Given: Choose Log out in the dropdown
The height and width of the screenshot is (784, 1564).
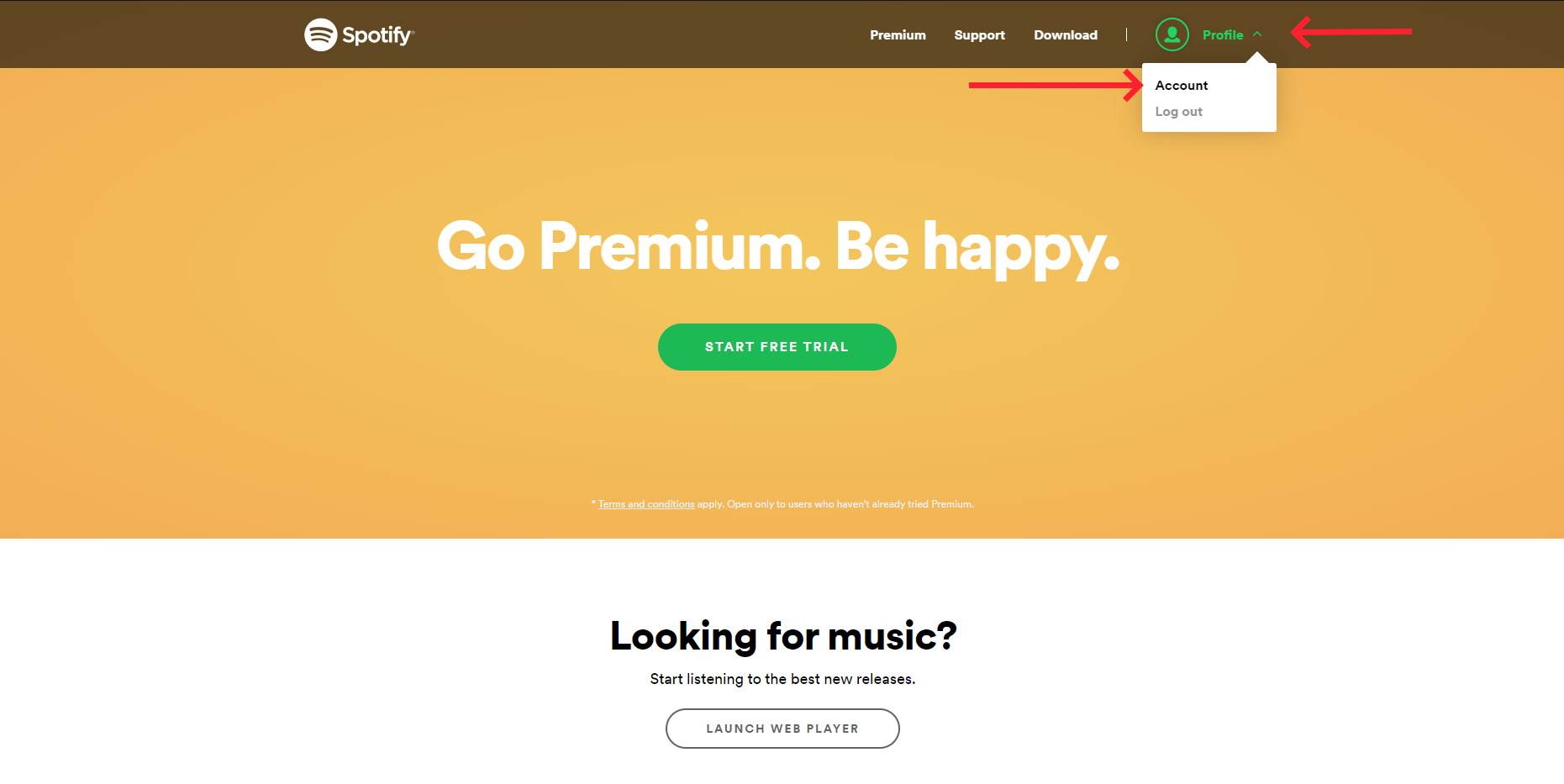Looking at the screenshot, I should click(x=1178, y=112).
